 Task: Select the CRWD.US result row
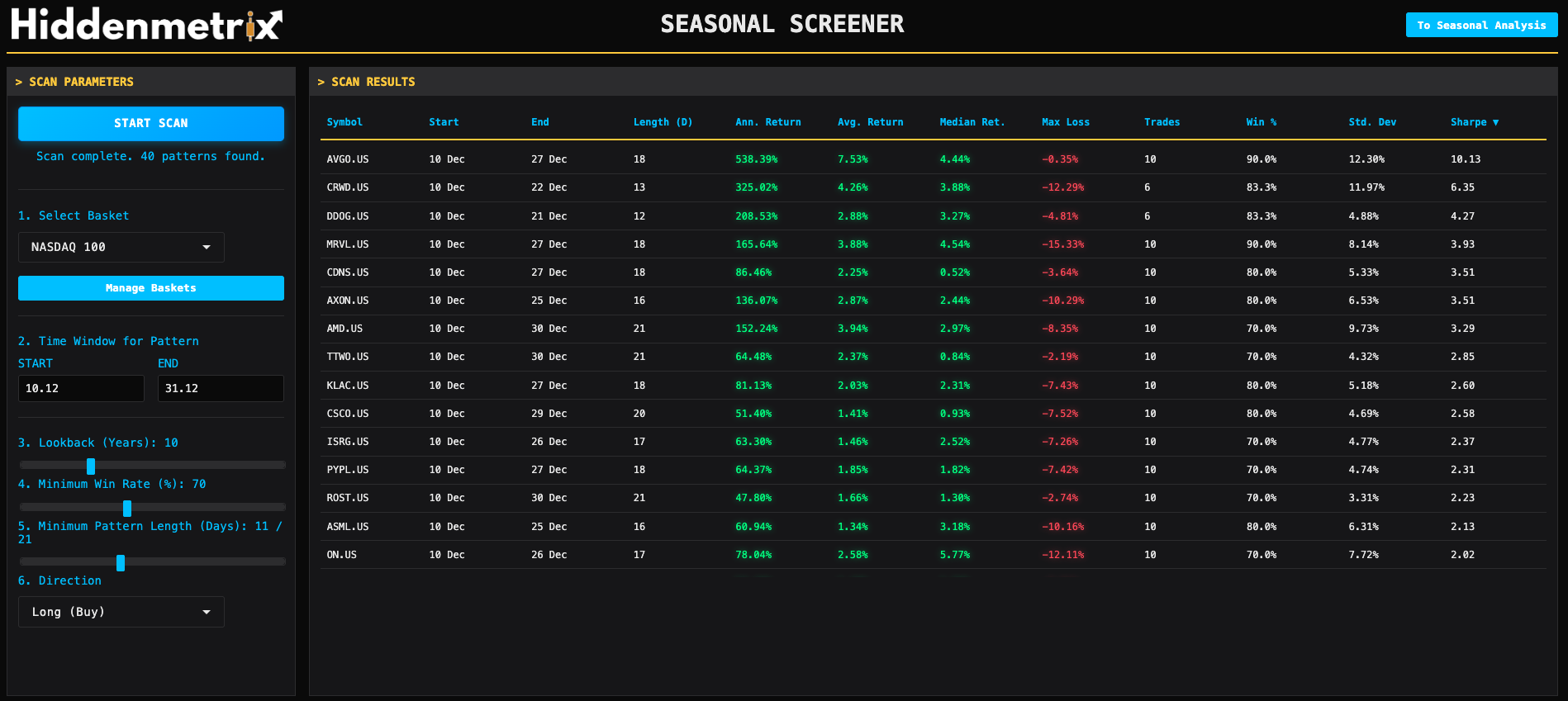click(348, 187)
